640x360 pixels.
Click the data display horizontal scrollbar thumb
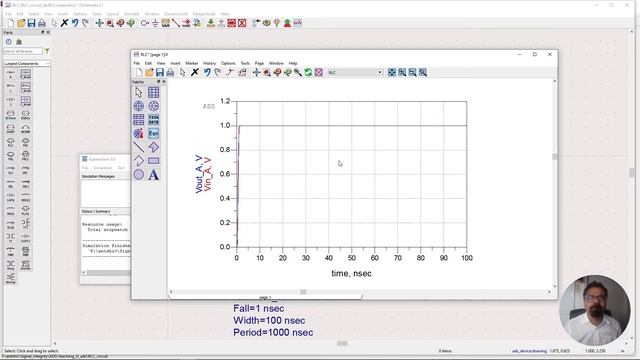pos(303,292)
